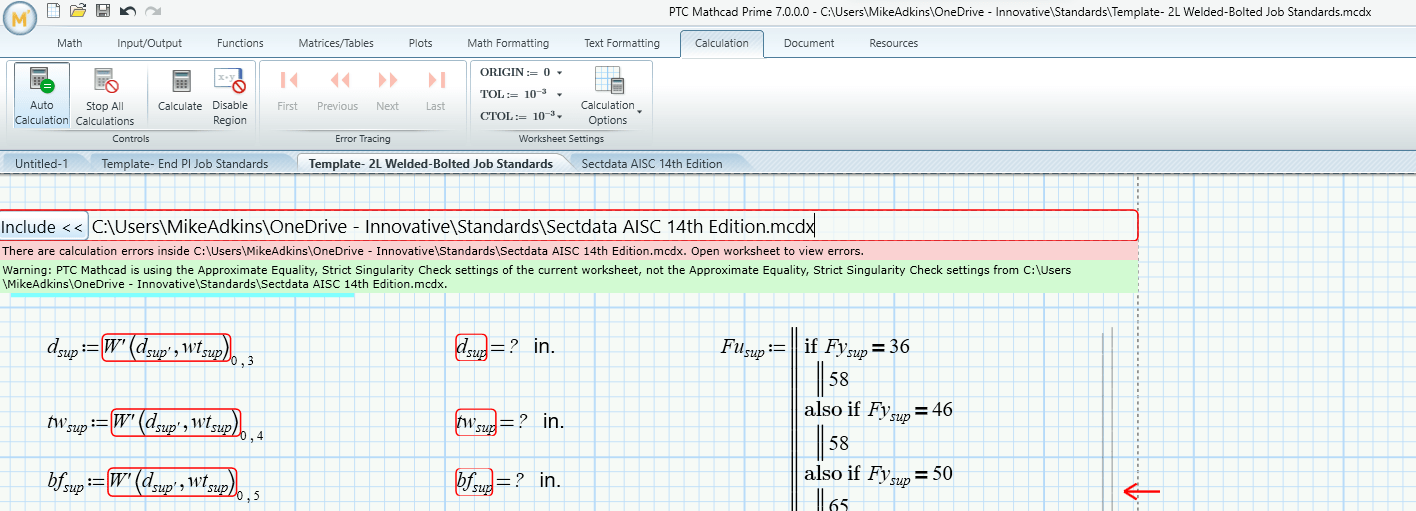Click the green Approximate Equality warning message

568,277
